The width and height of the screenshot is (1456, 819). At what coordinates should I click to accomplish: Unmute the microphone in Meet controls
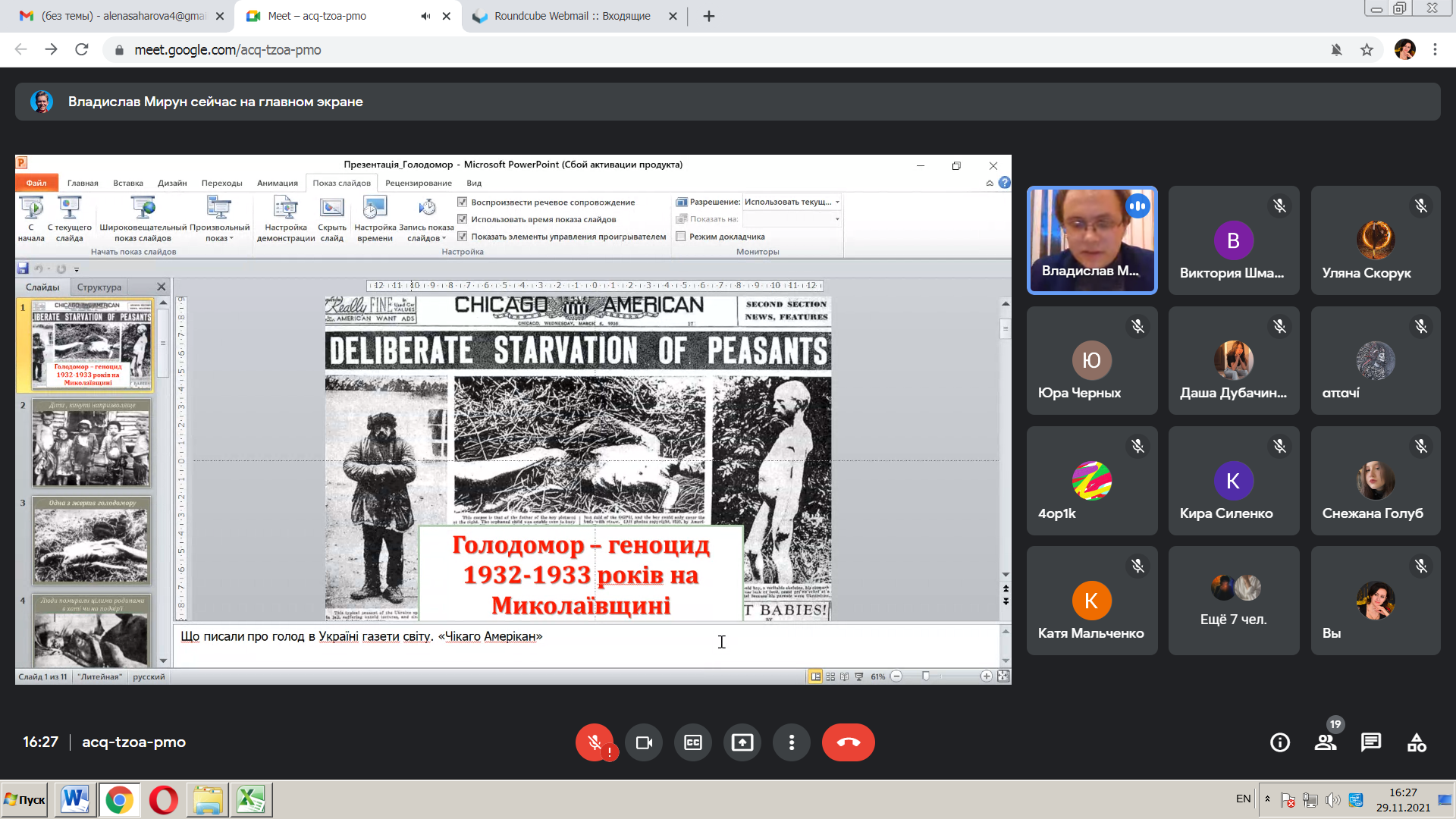[595, 742]
